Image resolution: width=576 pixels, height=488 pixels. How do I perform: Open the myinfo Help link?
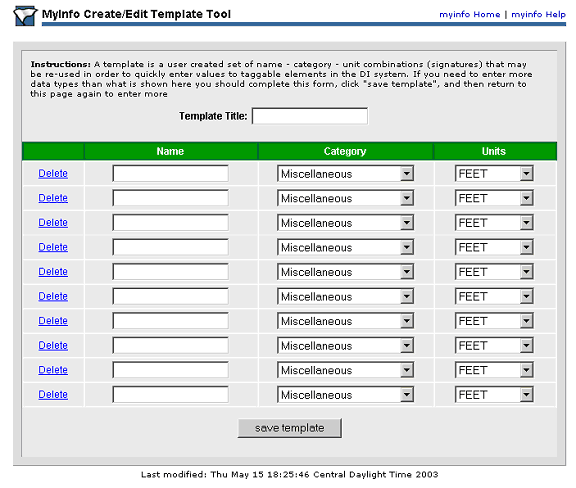[x=538, y=14]
